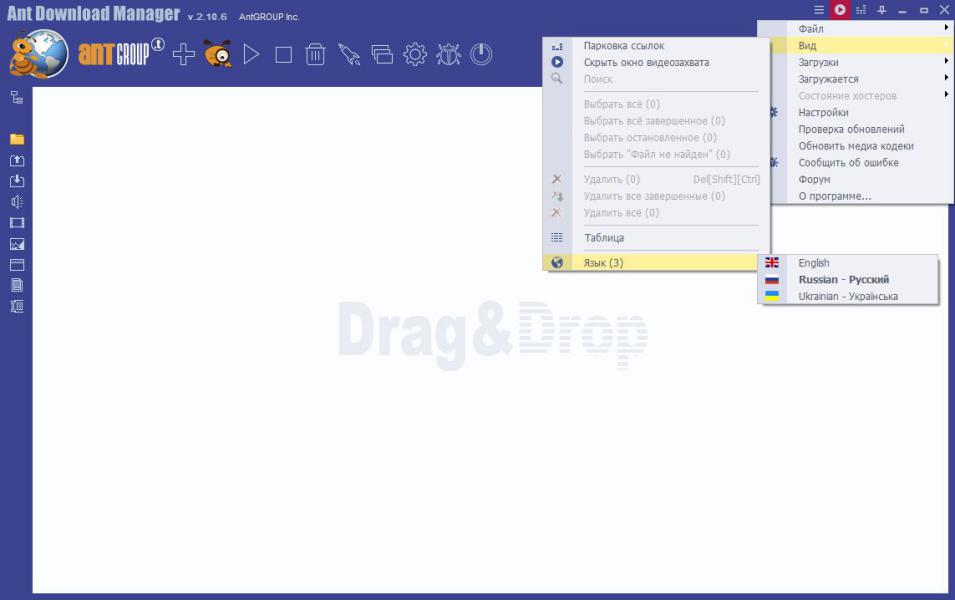Click the bug report icon in toolbar
955x600 pixels.
coord(448,54)
